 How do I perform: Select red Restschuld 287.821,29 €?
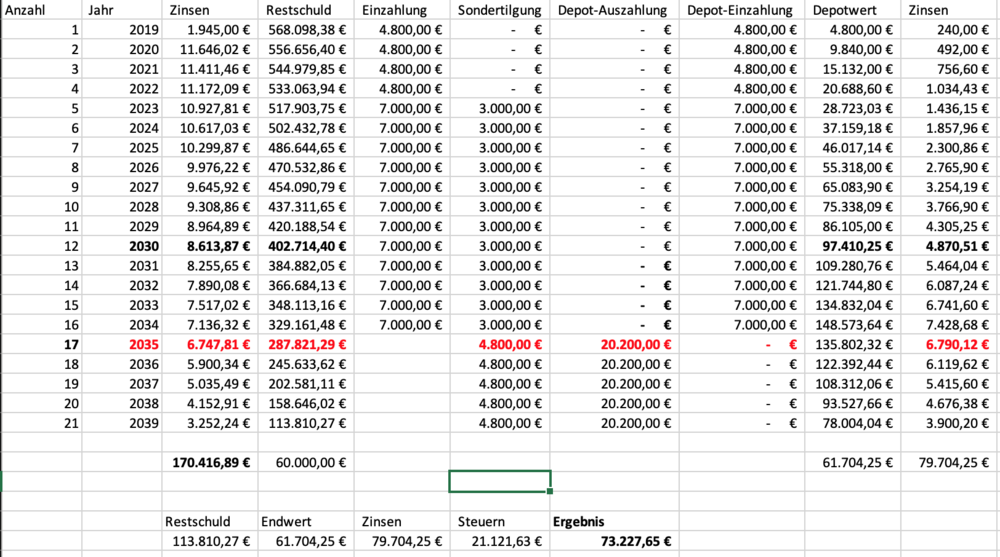coord(306,345)
